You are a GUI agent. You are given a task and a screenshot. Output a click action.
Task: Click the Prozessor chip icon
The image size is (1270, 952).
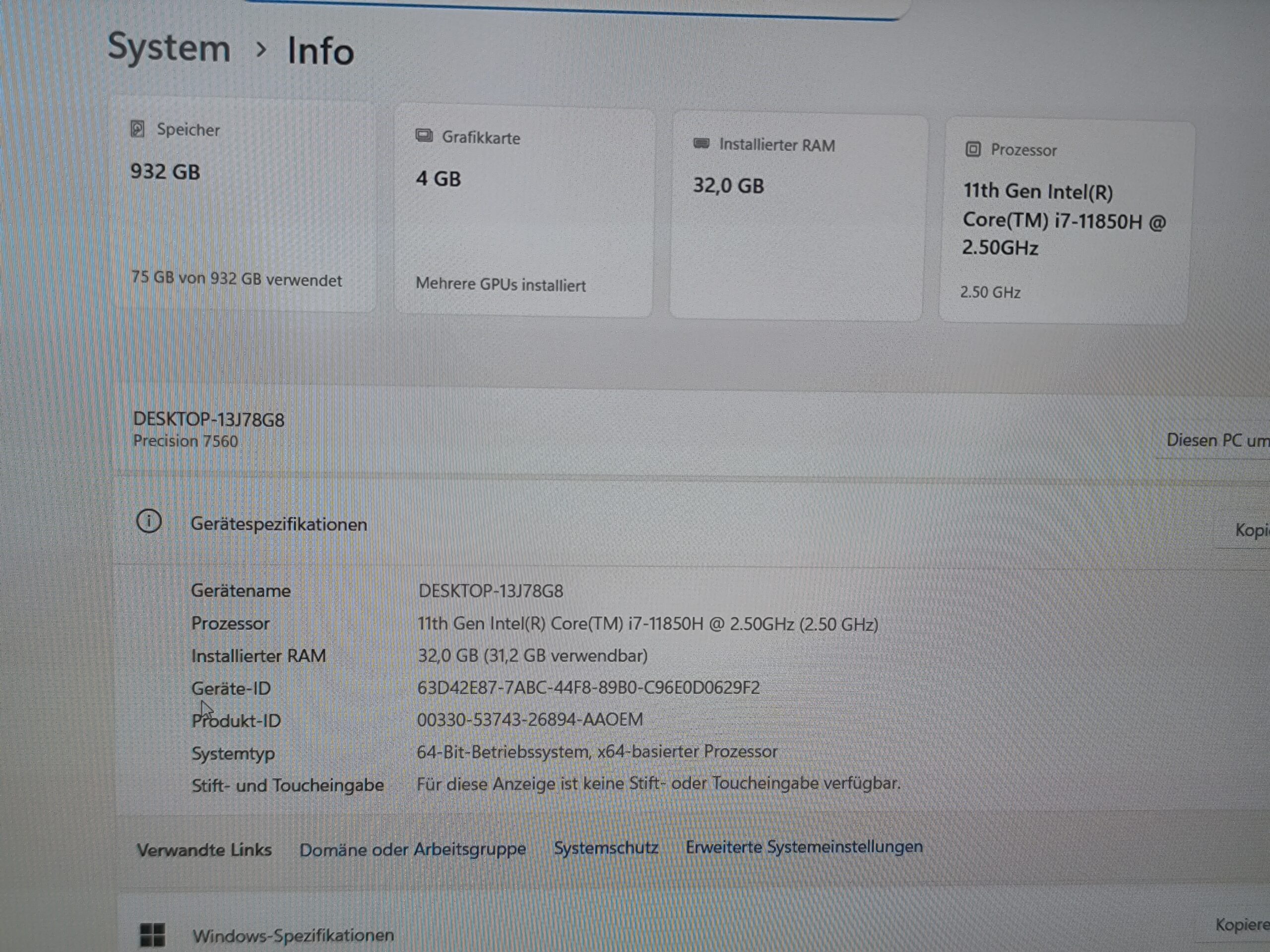click(973, 150)
